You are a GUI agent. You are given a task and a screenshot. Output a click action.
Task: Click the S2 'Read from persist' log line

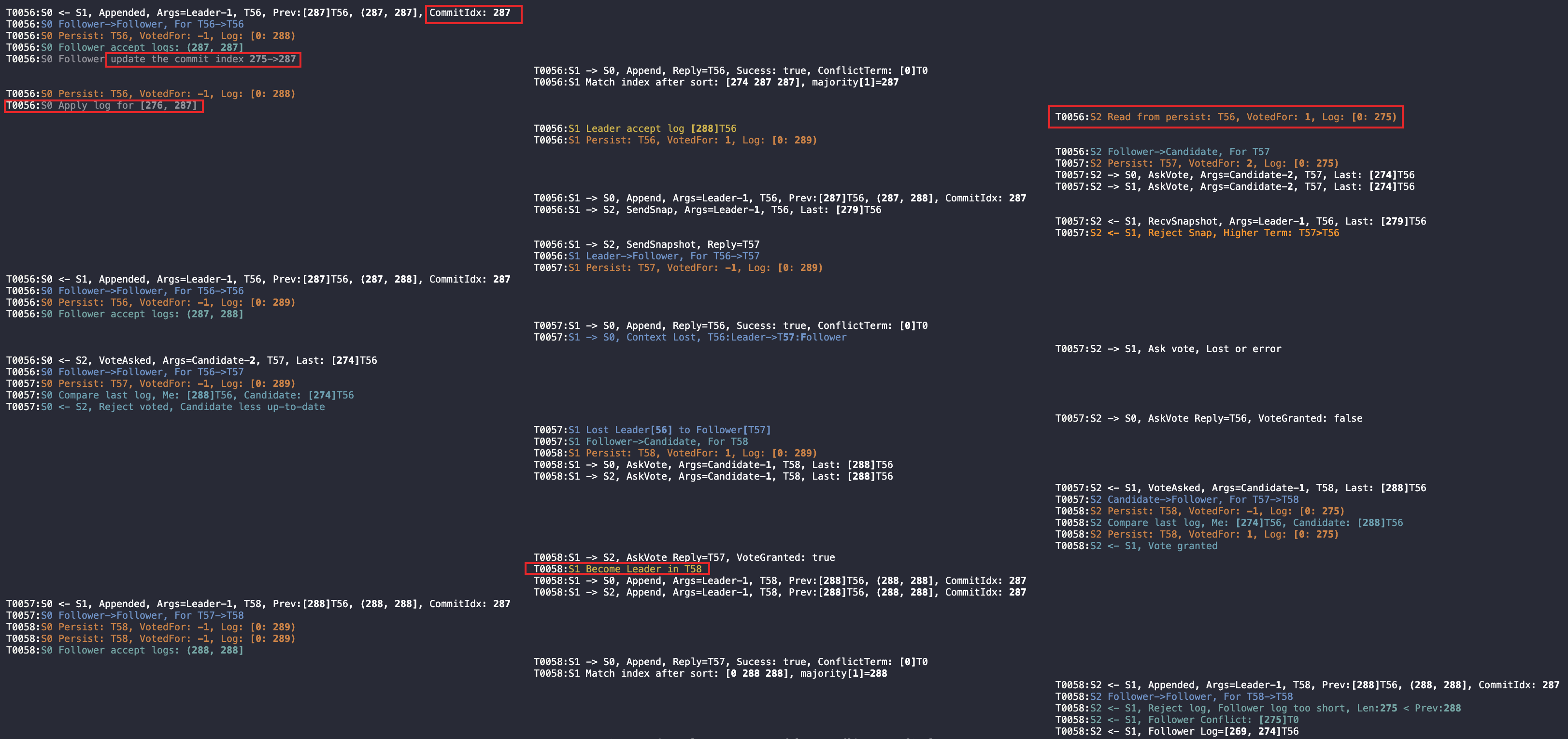(1226, 117)
